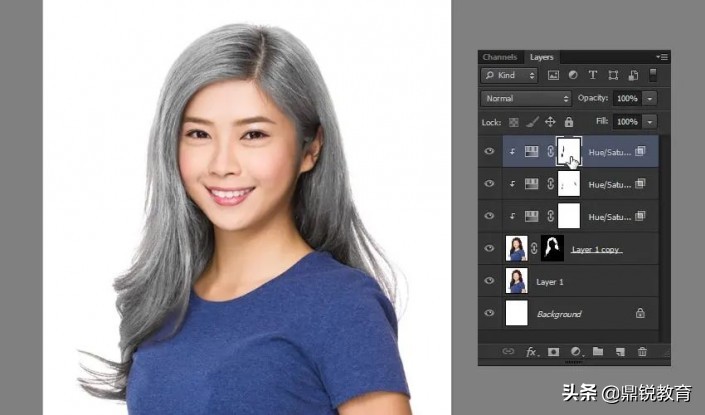Hide the topmost Hue/Saturation layer
Viewport: 705px width, 415px height.
pyautogui.click(x=490, y=152)
